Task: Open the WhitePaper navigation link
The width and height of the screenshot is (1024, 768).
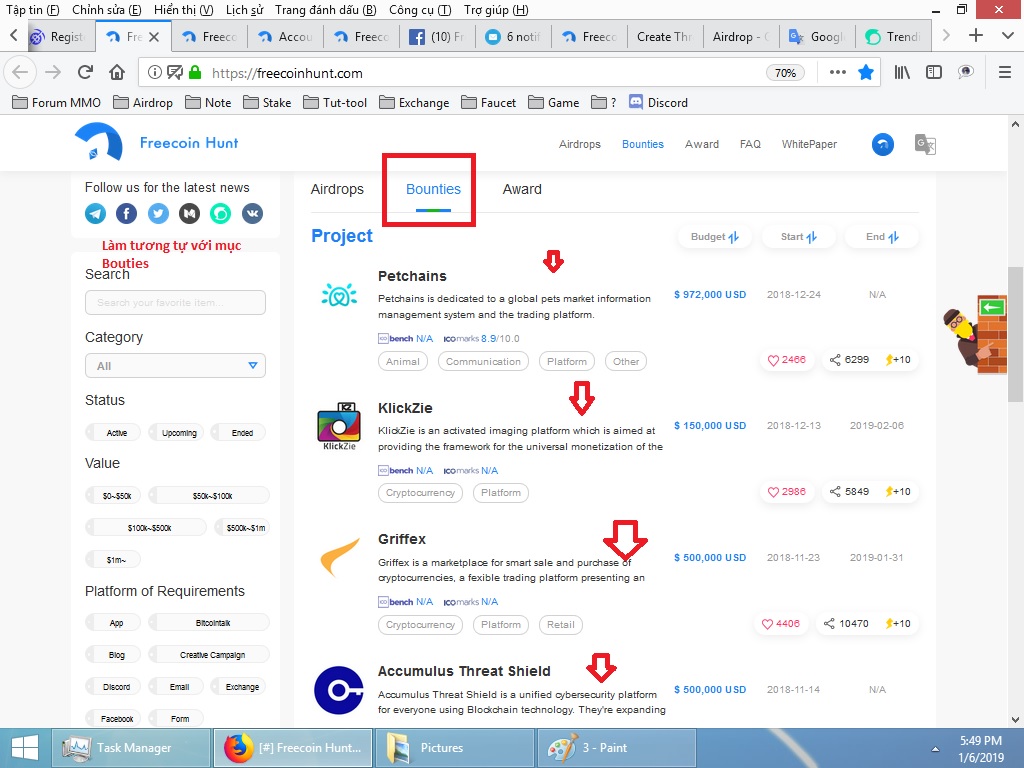Action: (809, 144)
